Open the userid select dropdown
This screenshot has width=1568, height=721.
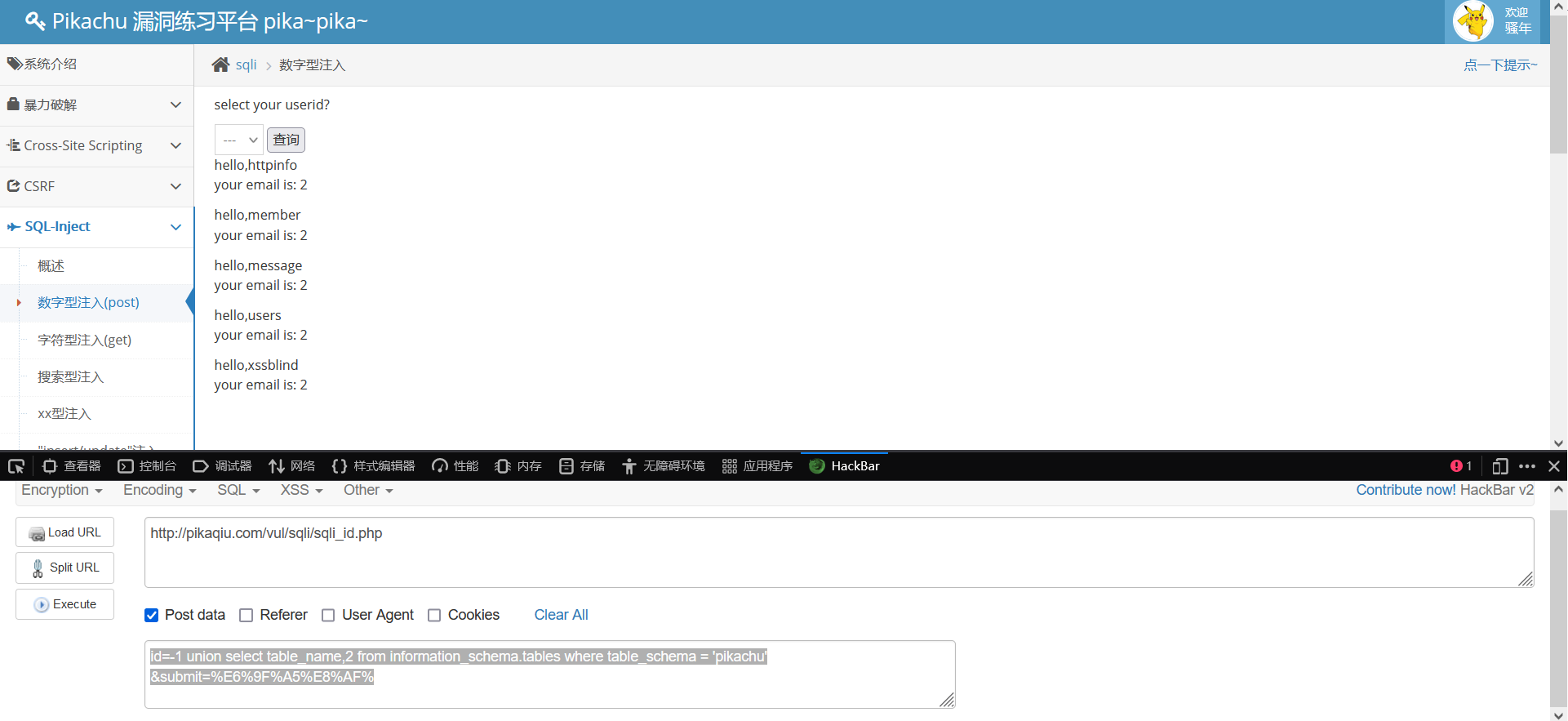point(239,140)
